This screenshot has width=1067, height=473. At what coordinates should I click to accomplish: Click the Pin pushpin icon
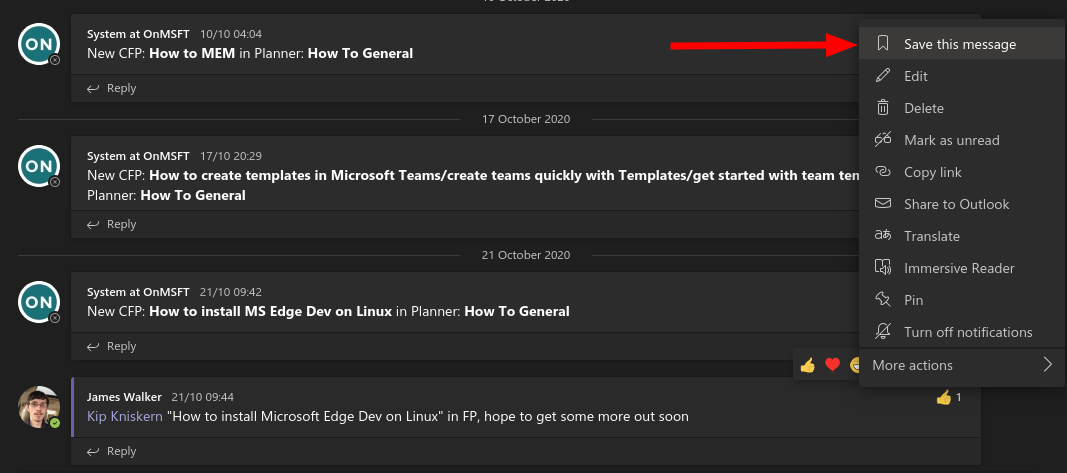[x=883, y=299]
